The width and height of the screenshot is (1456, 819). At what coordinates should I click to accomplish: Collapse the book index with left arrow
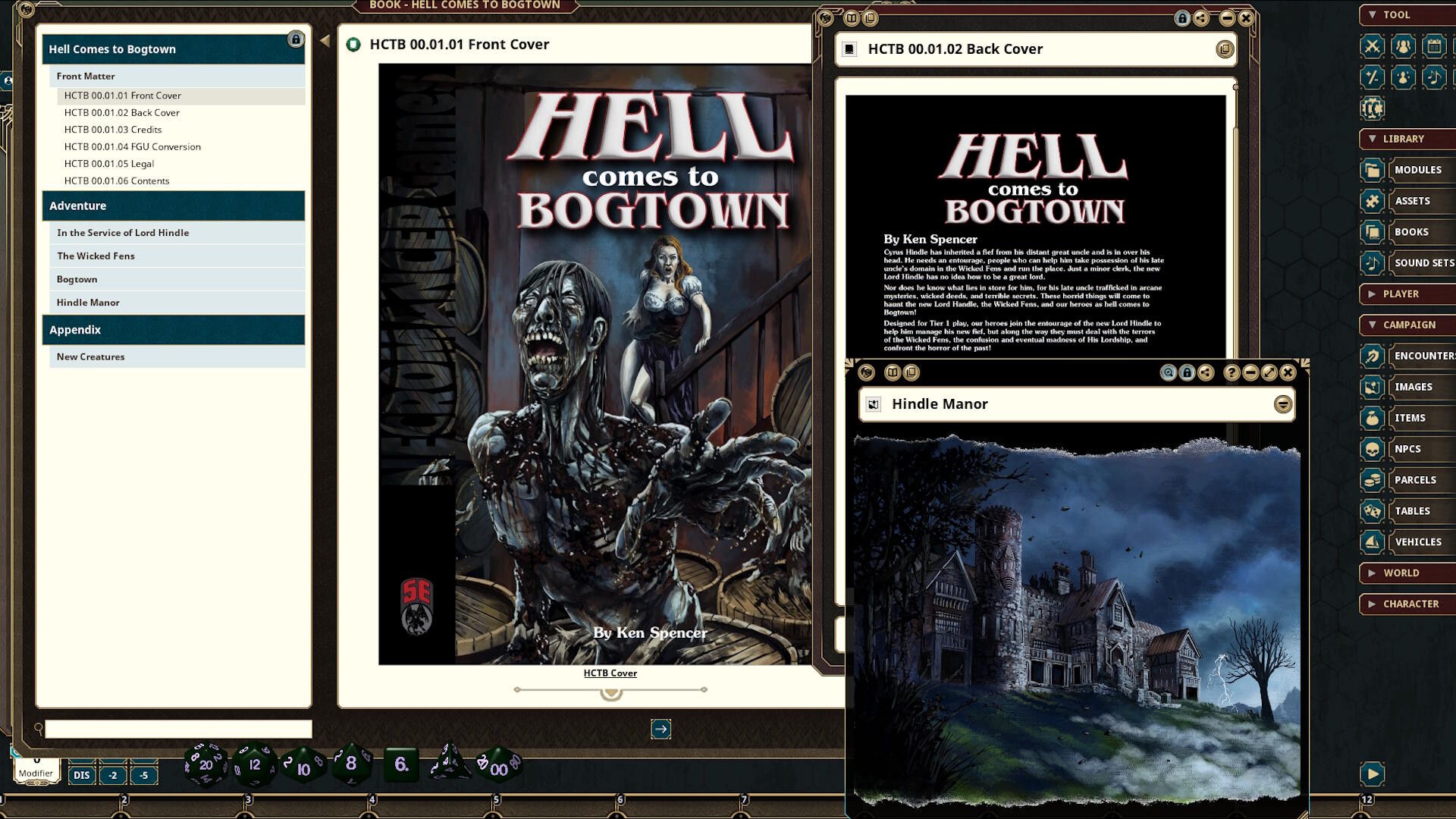click(325, 41)
